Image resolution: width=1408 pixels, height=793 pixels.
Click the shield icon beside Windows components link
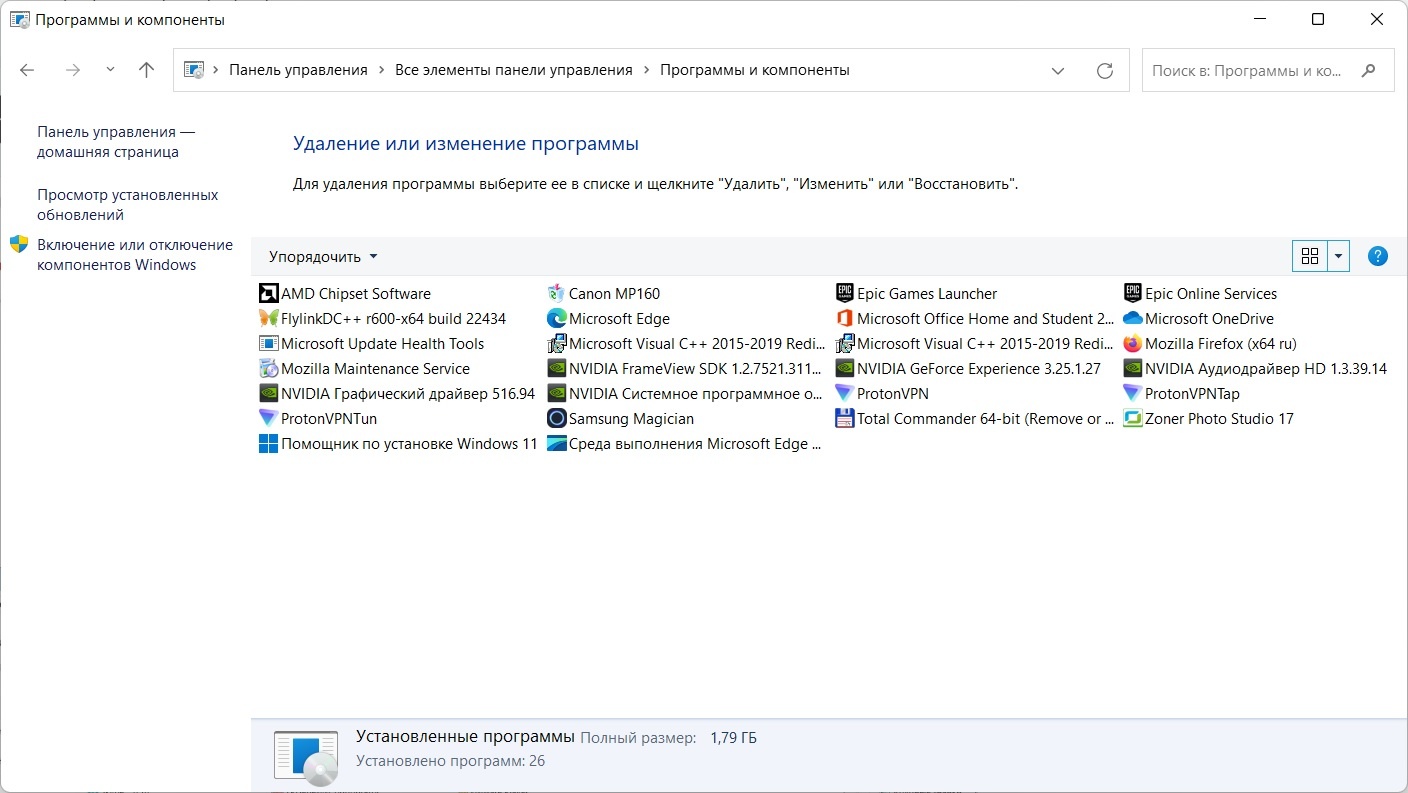point(19,245)
